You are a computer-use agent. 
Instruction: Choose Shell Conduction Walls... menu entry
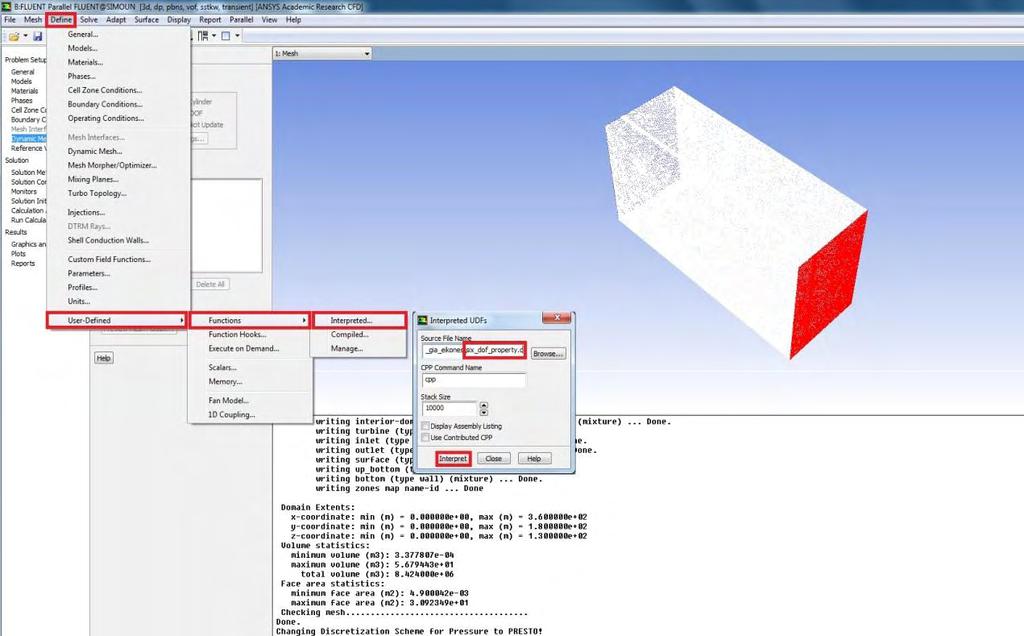click(x=108, y=240)
